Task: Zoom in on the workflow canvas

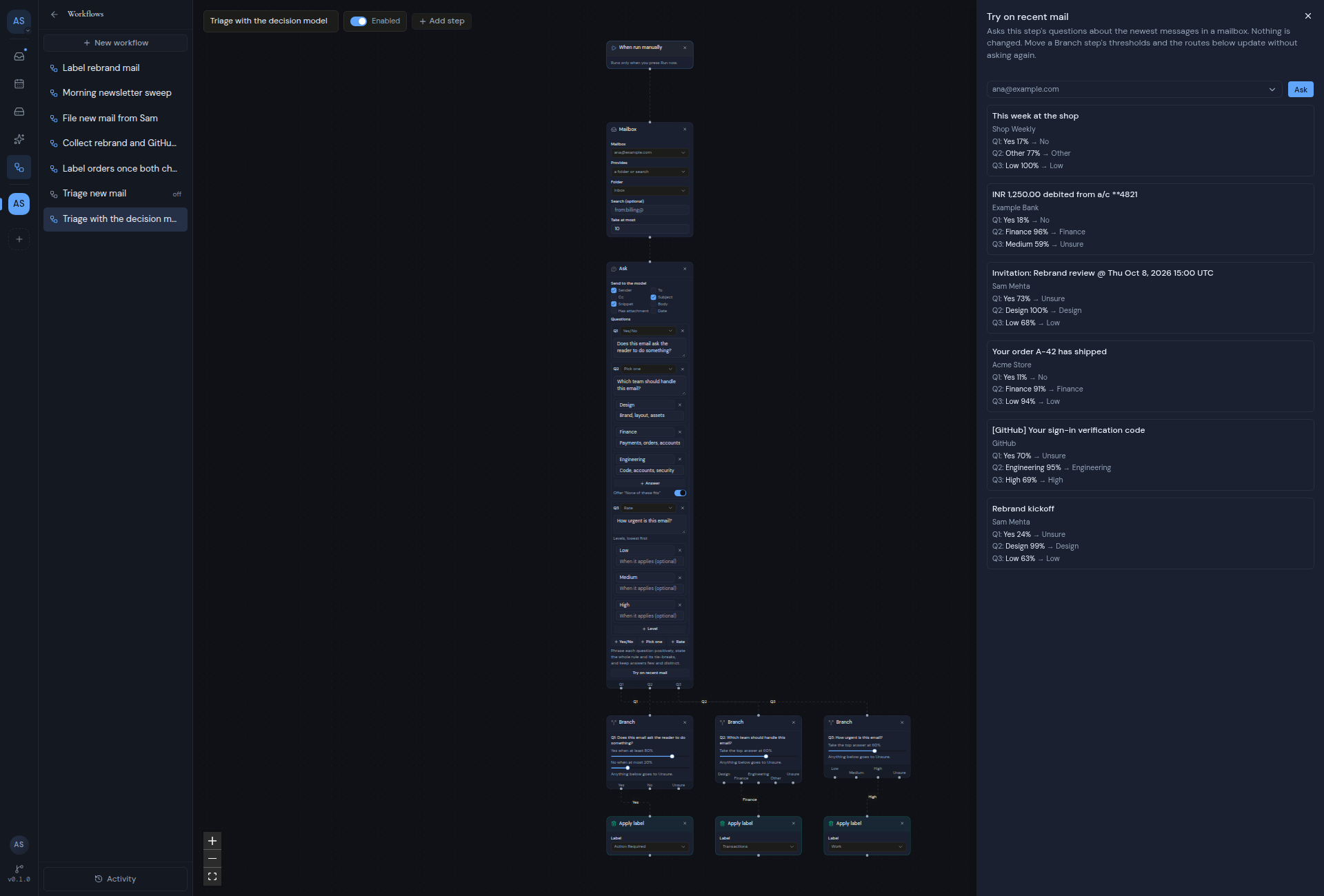Action: (x=212, y=841)
